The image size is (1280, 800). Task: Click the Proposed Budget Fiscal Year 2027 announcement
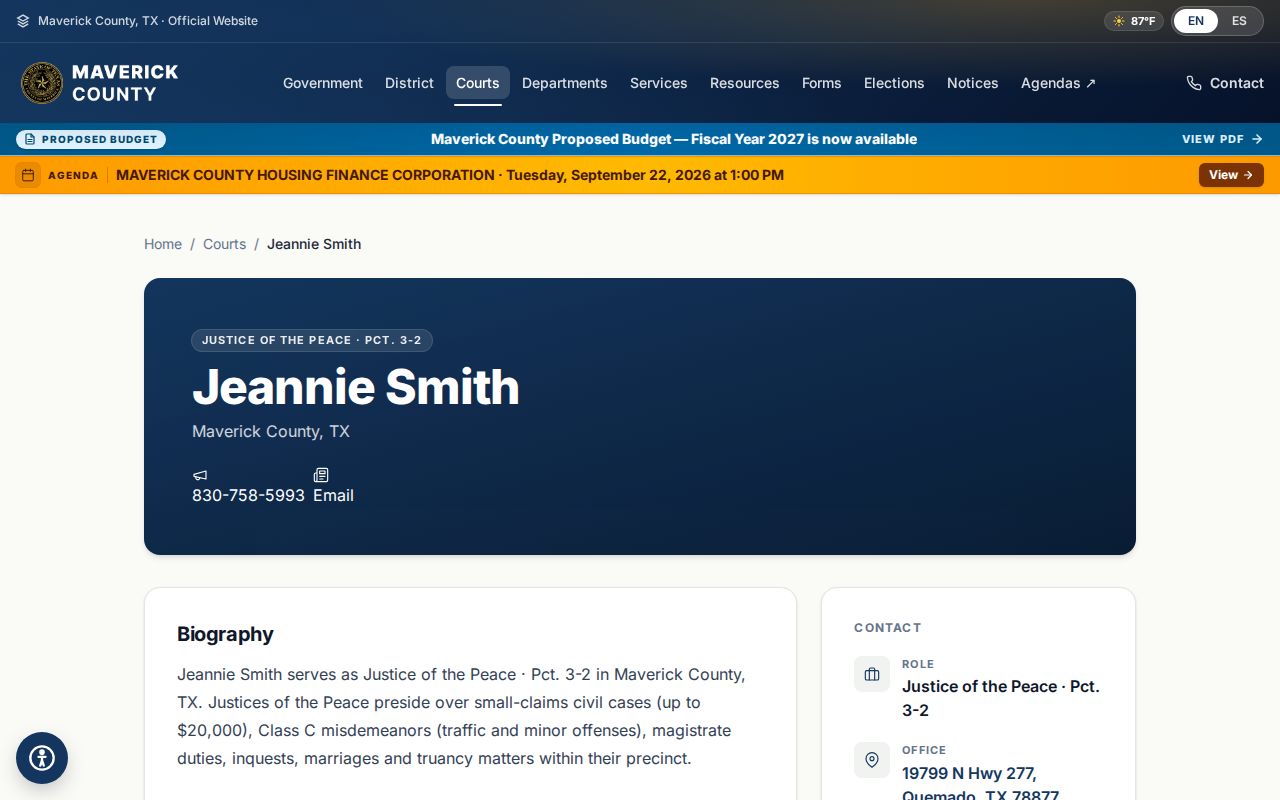pyautogui.click(x=674, y=139)
